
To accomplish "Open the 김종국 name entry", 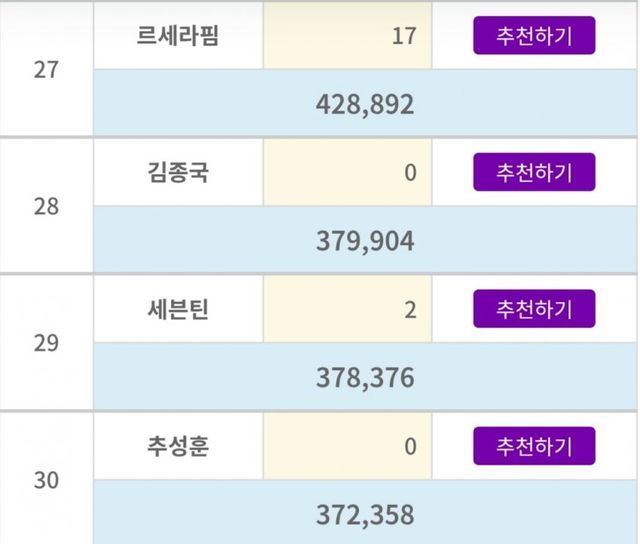I will pos(178,173).
